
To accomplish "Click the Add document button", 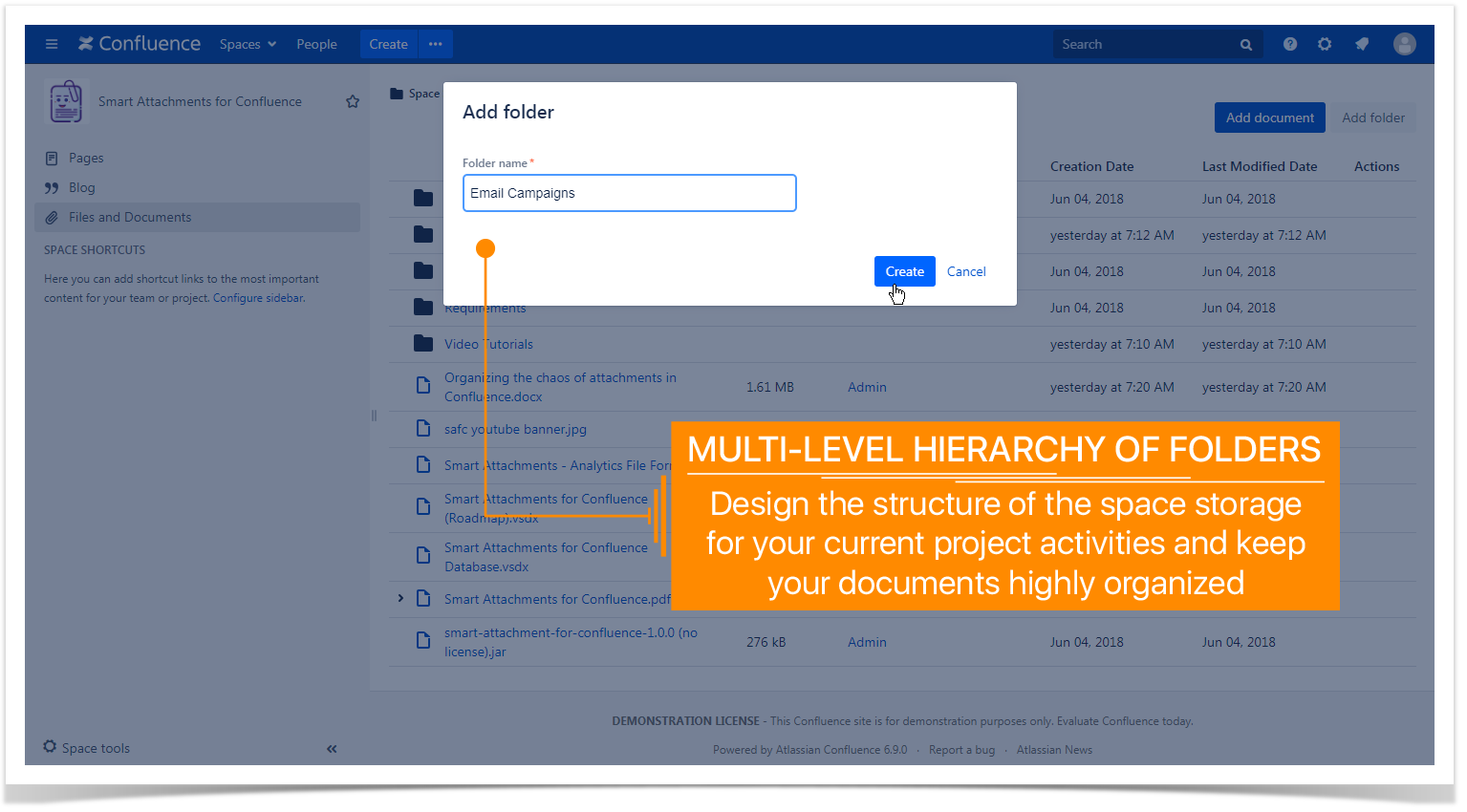I will (x=1270, y=118).
